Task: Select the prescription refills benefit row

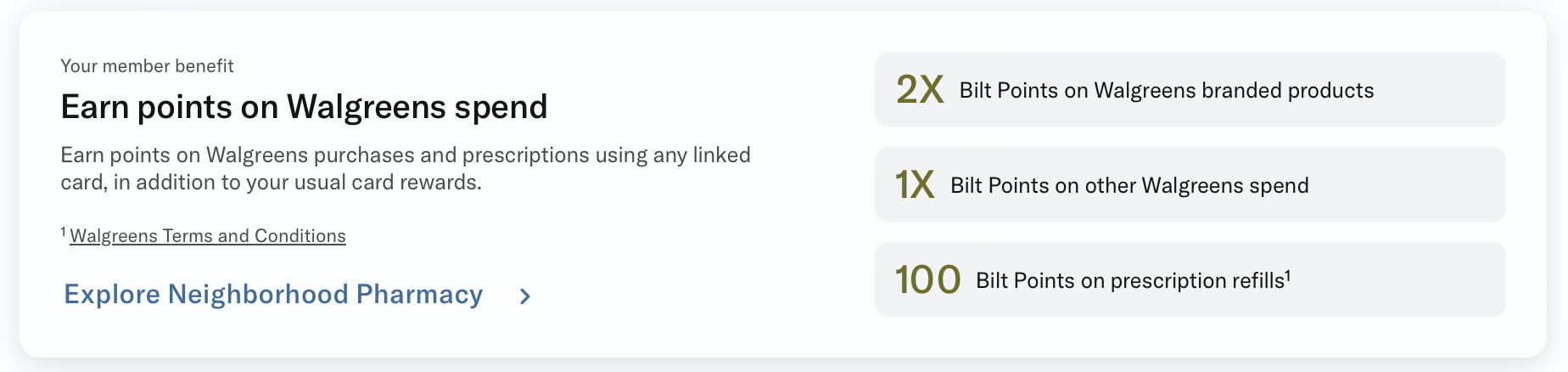Action: [1190, 279]
